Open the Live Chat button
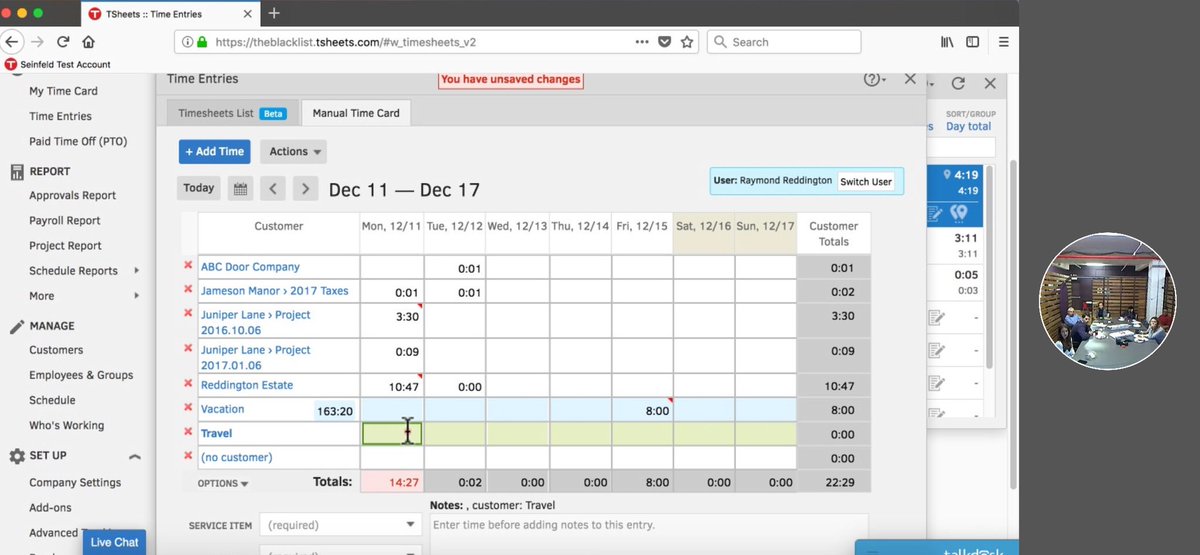The height and width of the screenshot is (555, 1200). click(x=114, y=542)
